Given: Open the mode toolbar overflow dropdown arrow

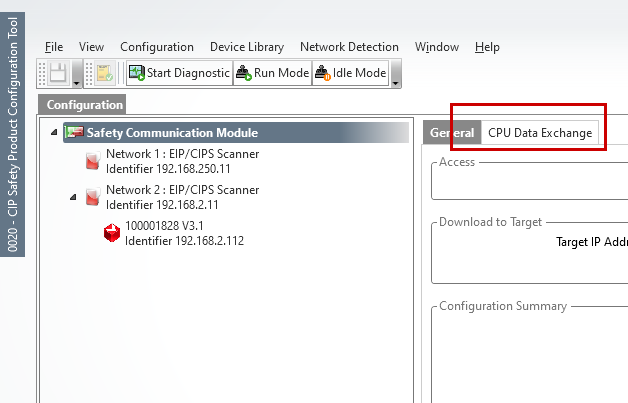Looking at the screenshot, I should 395,73.
